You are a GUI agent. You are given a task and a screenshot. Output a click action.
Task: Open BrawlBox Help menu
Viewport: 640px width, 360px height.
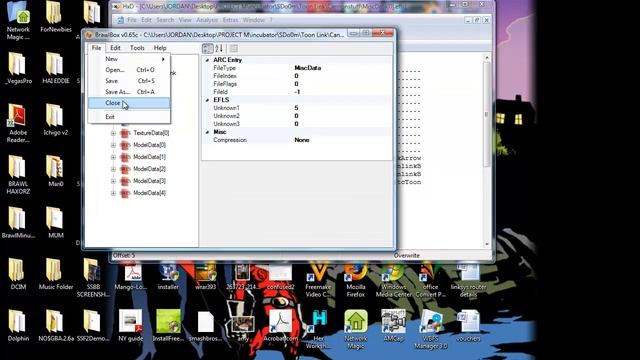(160, 48)
